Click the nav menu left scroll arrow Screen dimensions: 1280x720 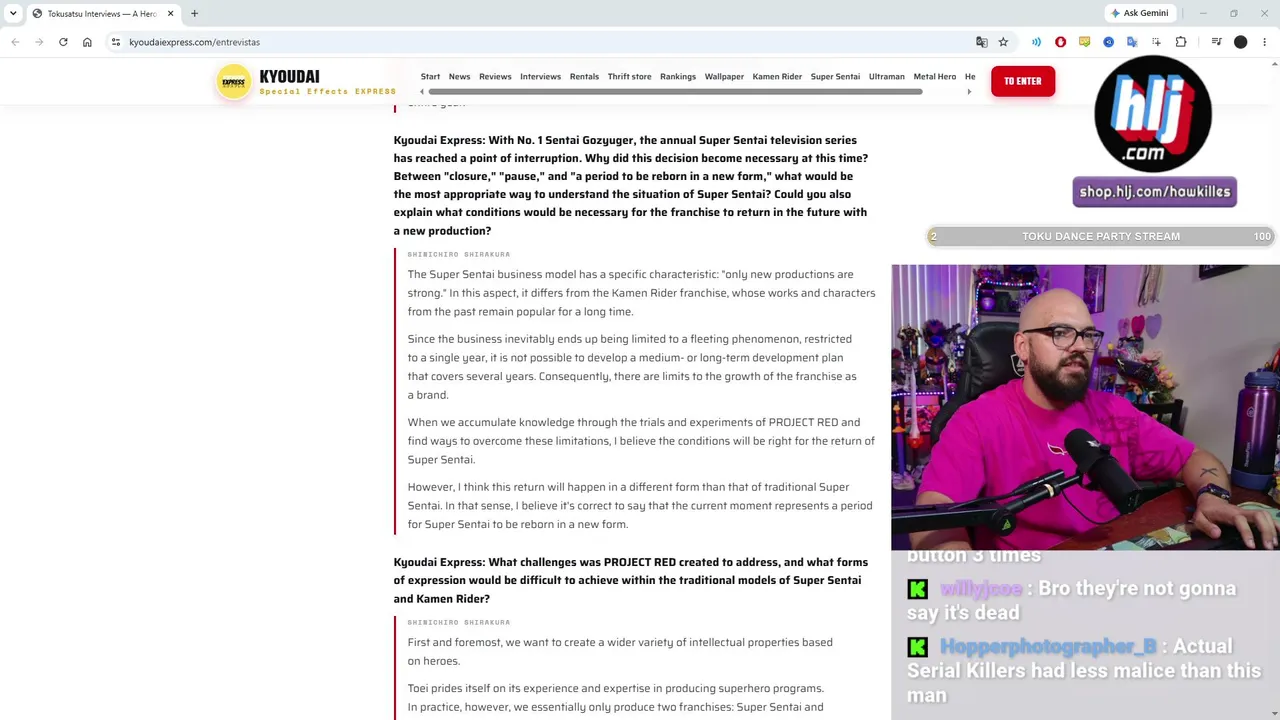pyautogui.click(x=423, y=92)
